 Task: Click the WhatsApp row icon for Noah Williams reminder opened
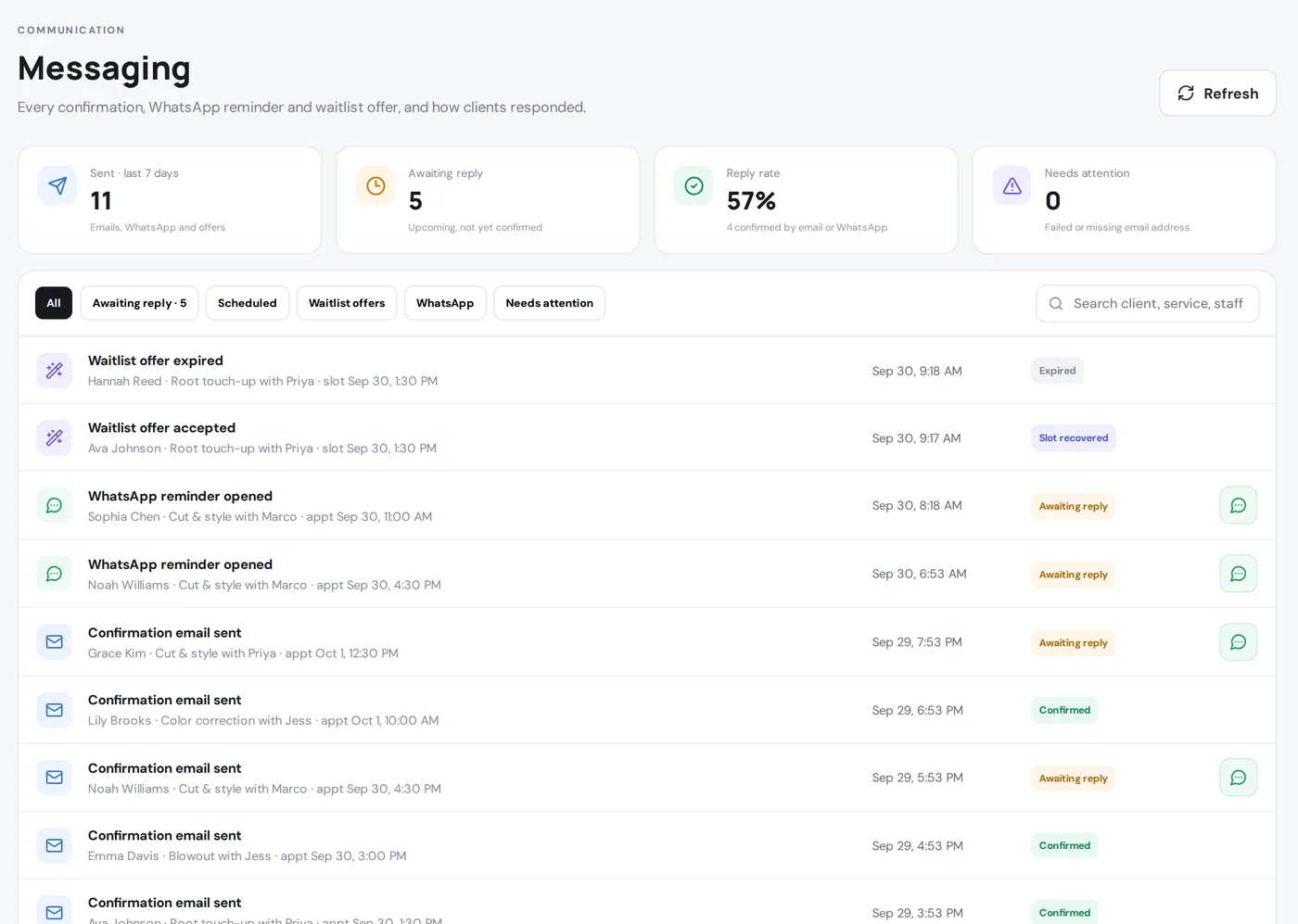tap(55, 574)
